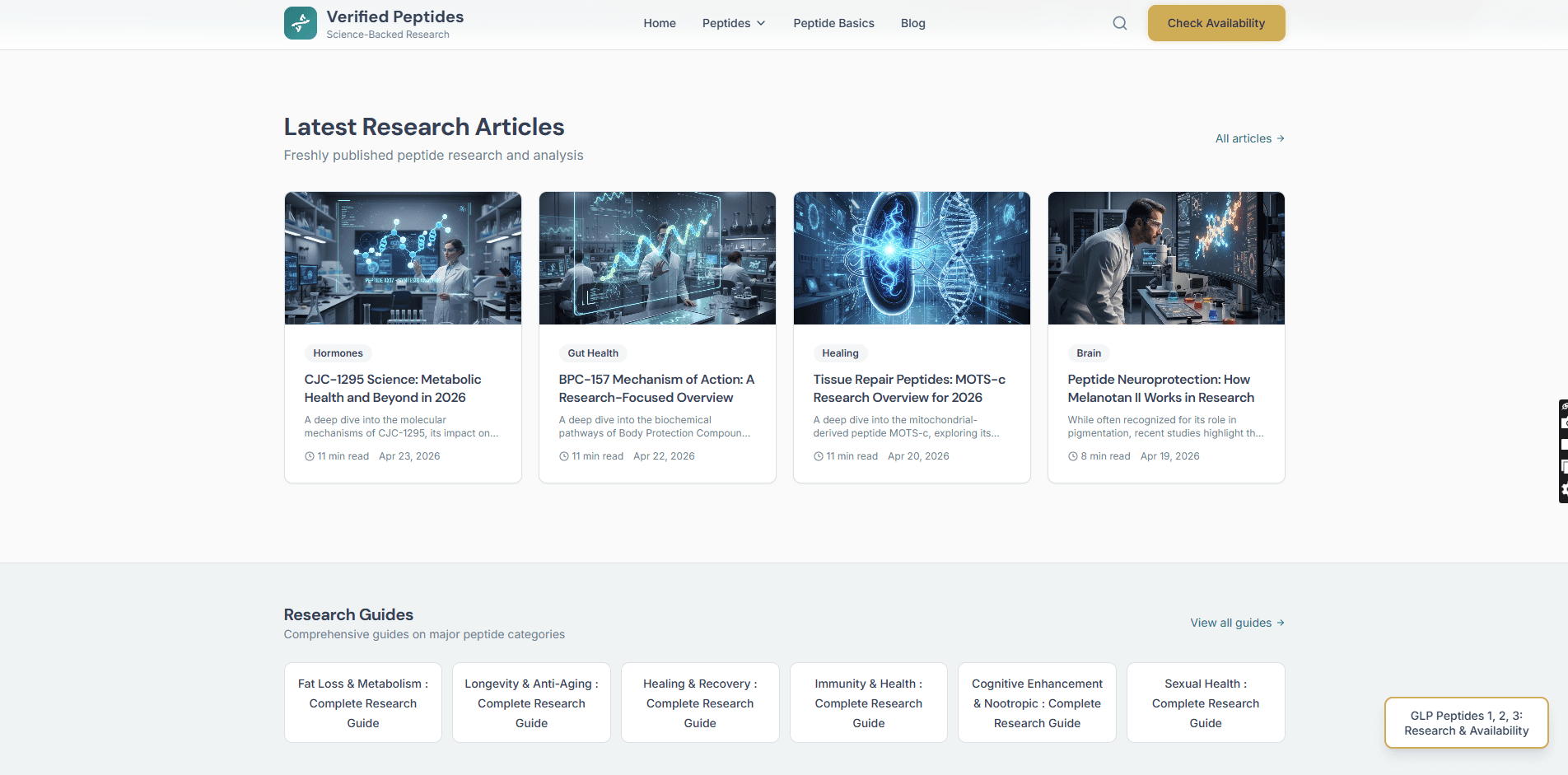Open the Fat Loss & Metabolism research guide
1568x775 pixels.
362,703
